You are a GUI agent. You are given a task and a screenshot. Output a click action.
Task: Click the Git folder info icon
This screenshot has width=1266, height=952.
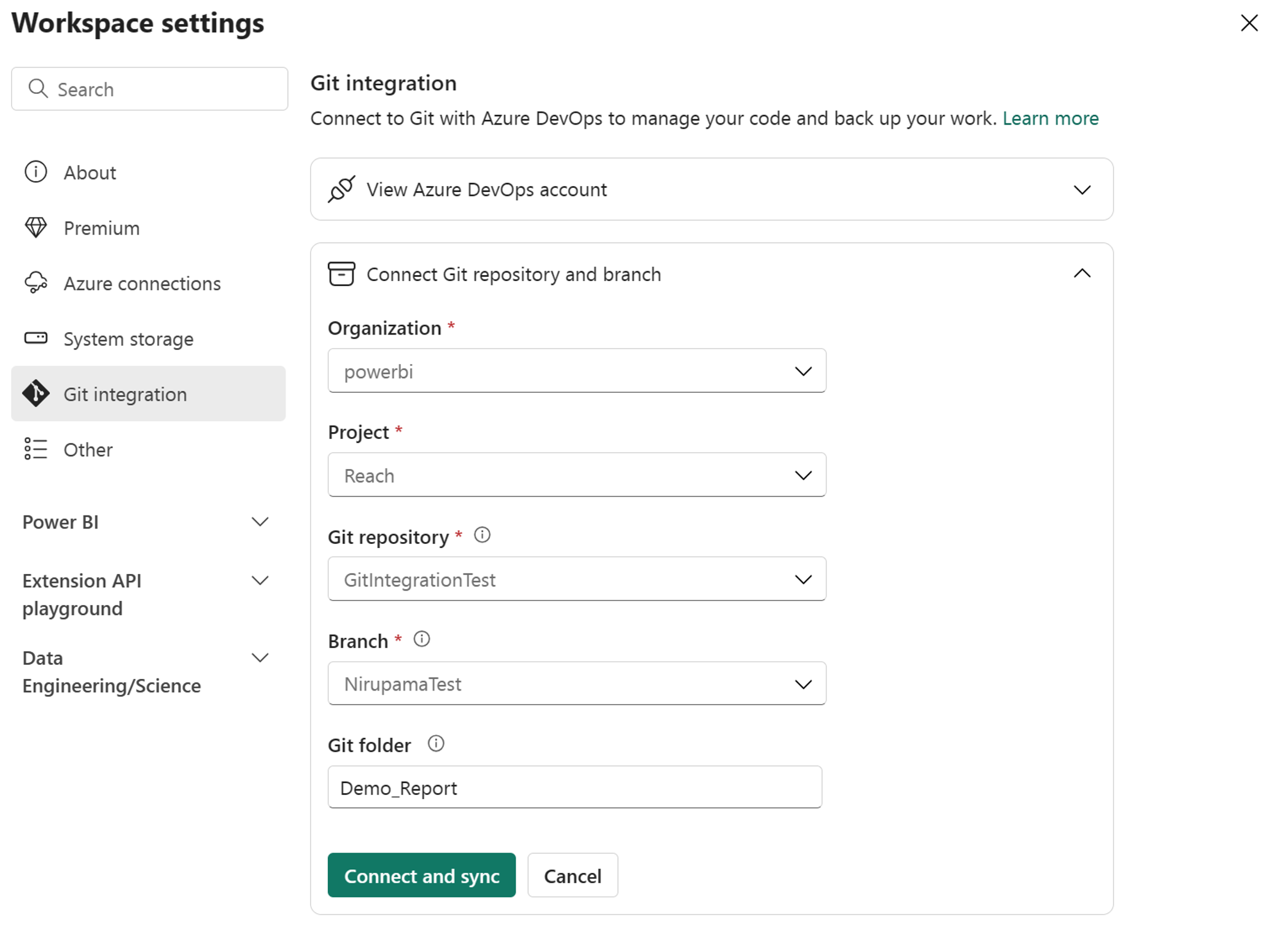tap(436, 744)
